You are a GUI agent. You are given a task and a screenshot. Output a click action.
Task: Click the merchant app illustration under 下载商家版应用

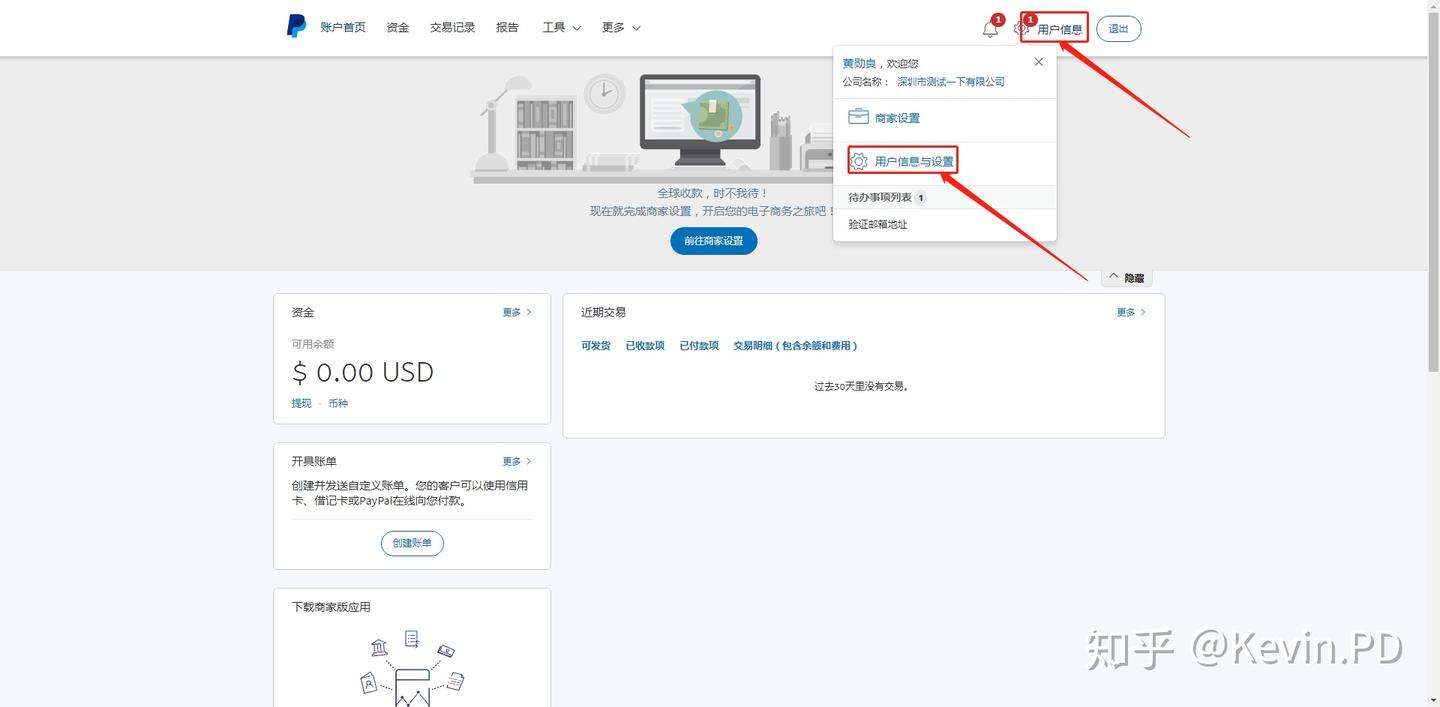point(412,663)
